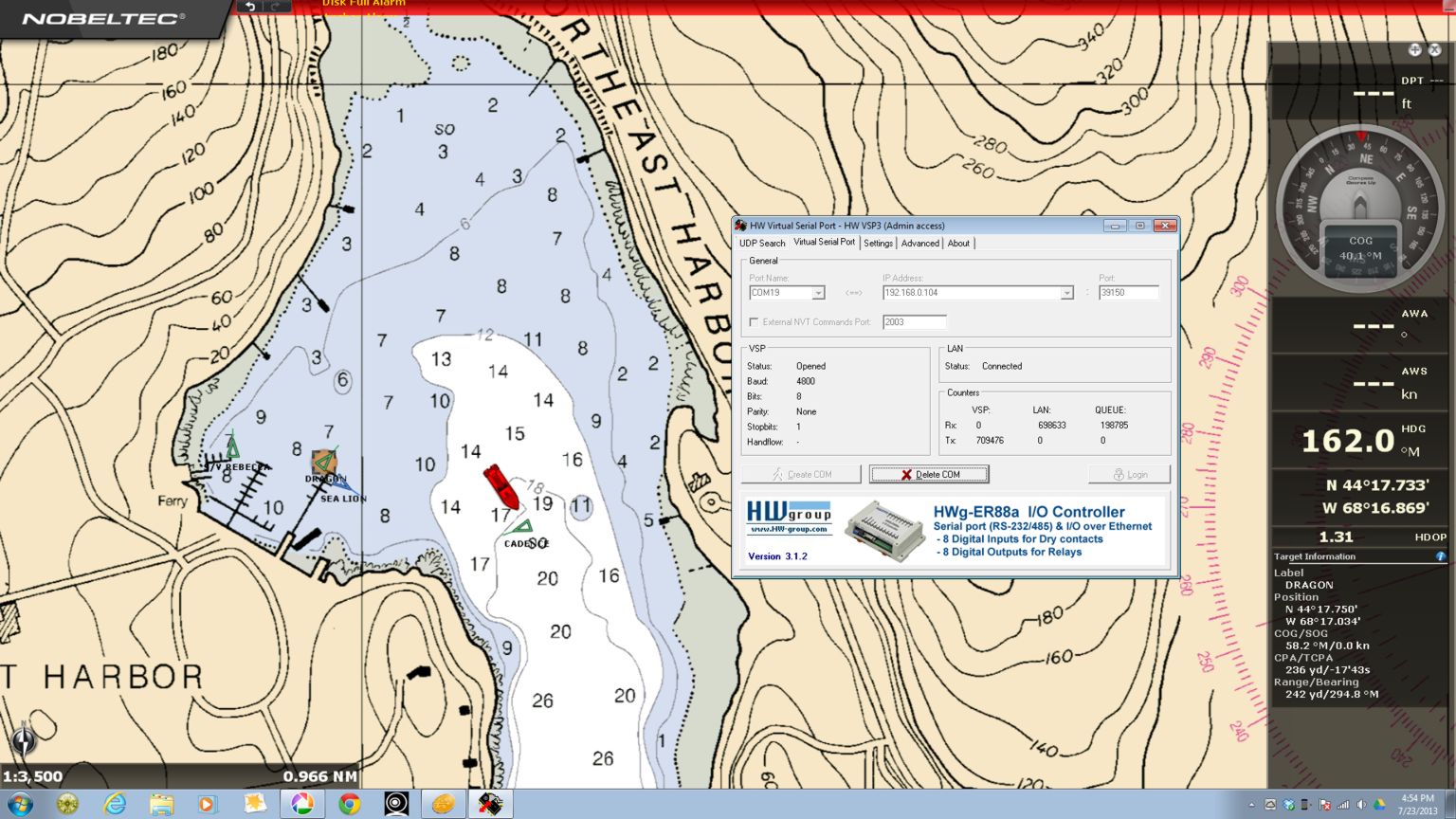Click the 0.966 NM range readout
The width and height of the screenshot is (1456, 819).
click(x=319, y=776)
